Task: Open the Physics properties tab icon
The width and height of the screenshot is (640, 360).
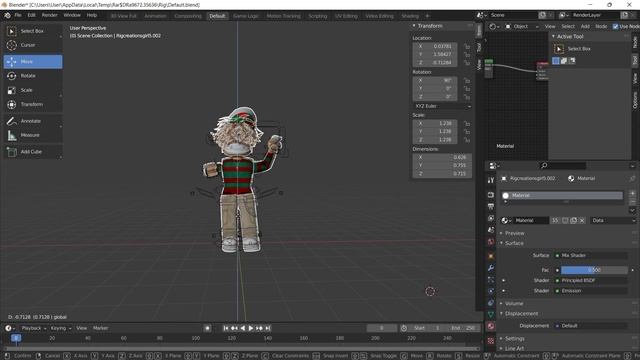Action: point(491,291)
